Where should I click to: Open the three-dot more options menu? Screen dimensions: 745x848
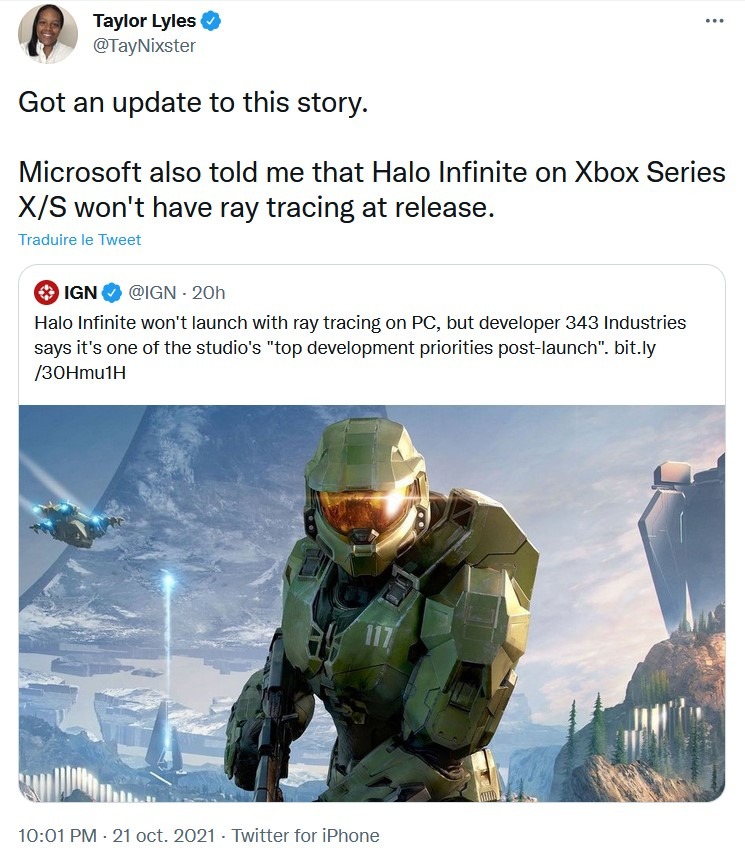point(714,21)
